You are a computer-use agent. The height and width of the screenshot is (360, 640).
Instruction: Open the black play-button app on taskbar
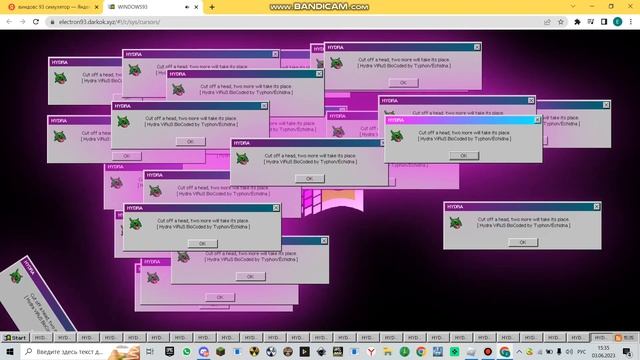(x=304, y=351)
